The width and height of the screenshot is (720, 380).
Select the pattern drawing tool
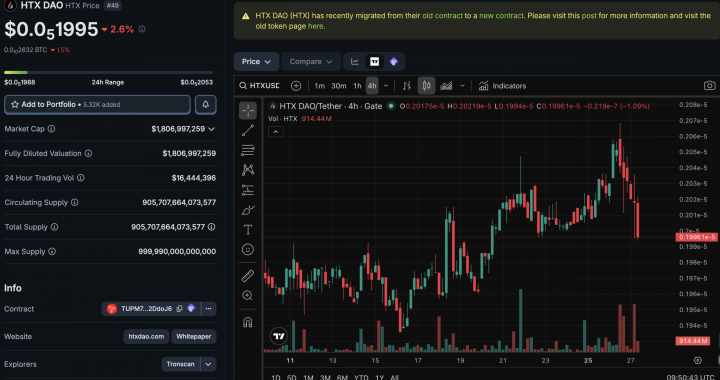(x=248, y=170)
